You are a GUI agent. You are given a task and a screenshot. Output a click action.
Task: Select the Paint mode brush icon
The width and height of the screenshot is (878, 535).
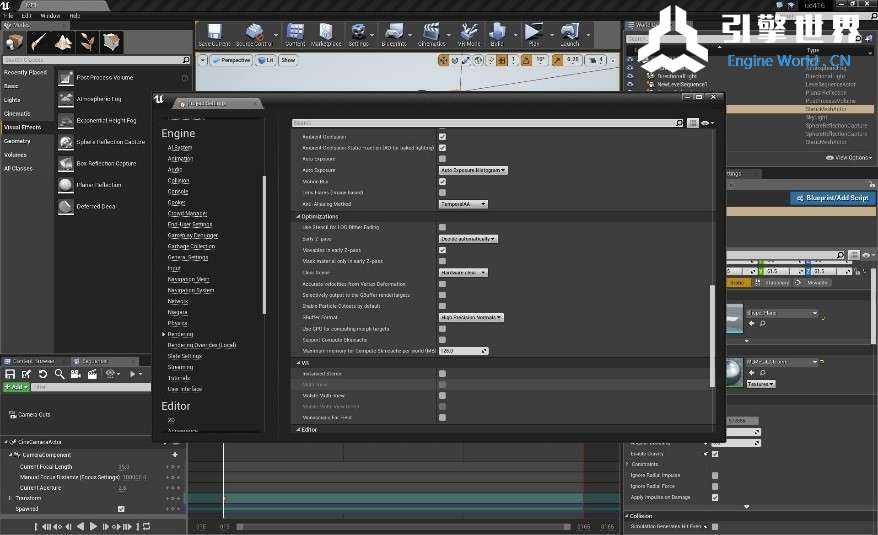pyautogui.click(x=39, y=42)
